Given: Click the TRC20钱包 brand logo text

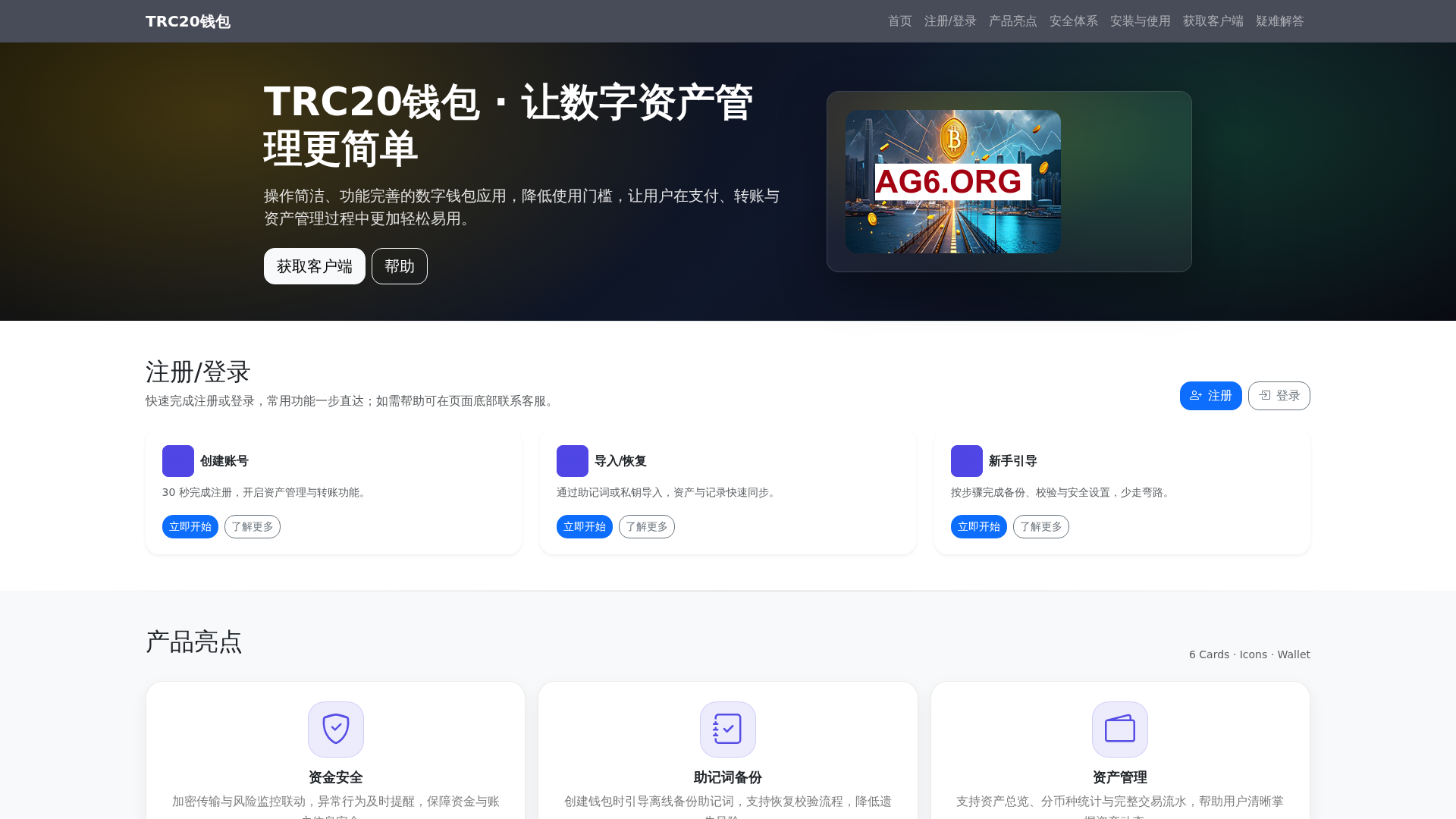Looking at the screenshot, I should pyautogui.click(x=188, y=21).
